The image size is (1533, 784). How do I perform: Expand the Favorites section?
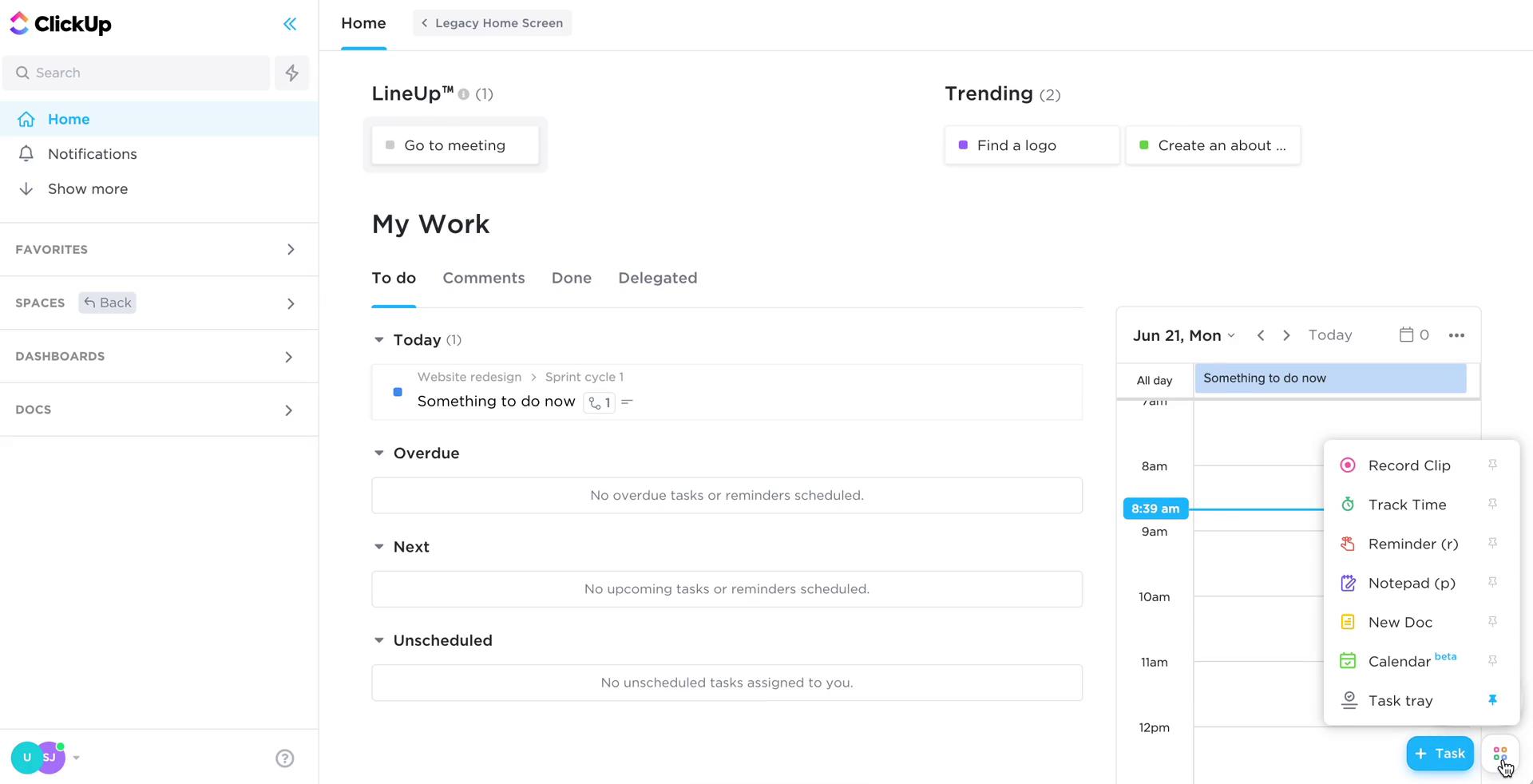click(x=291, y=250)
